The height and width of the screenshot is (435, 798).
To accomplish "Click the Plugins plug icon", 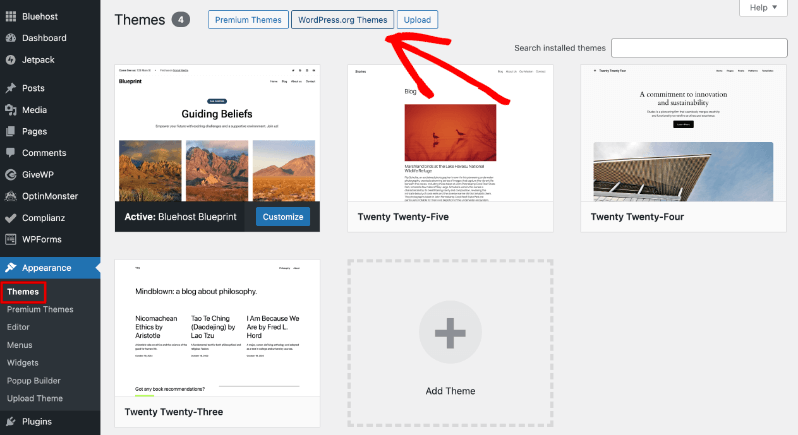I will pos(11,421).
